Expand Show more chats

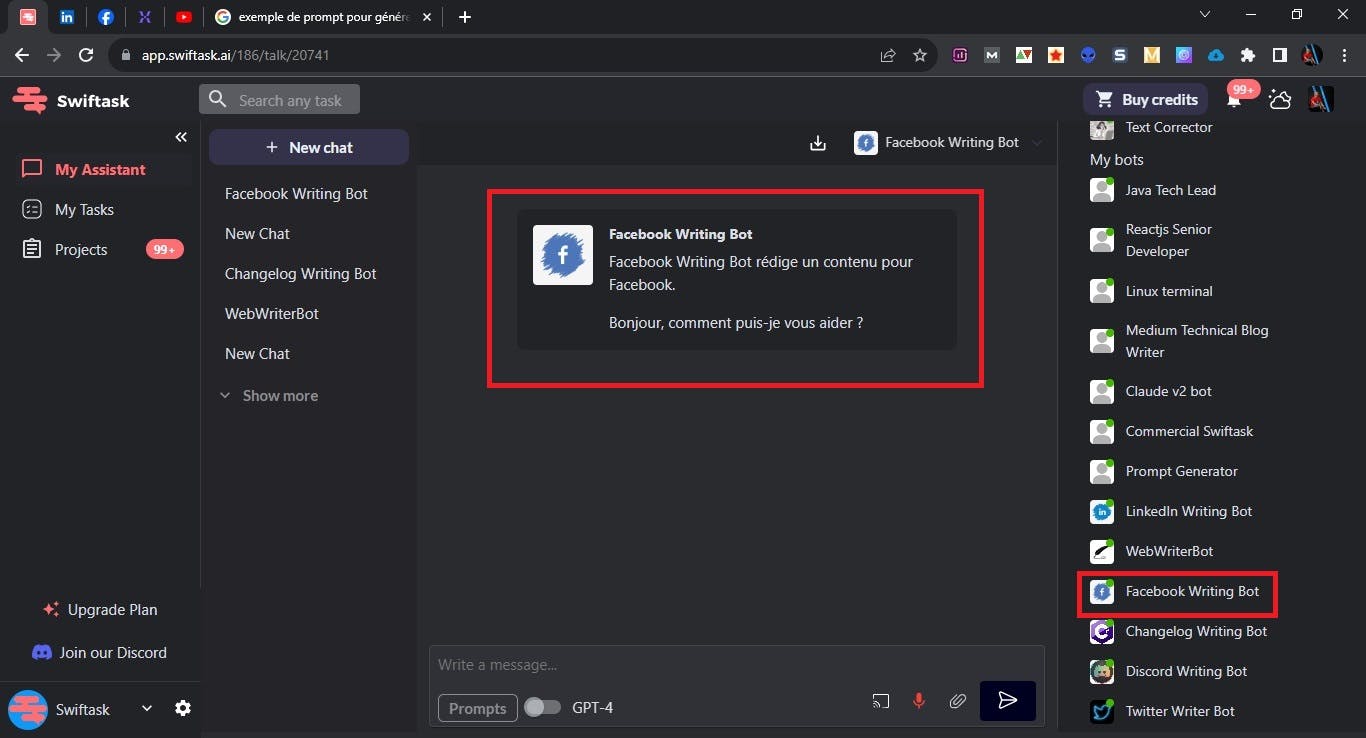coord(268,396)
